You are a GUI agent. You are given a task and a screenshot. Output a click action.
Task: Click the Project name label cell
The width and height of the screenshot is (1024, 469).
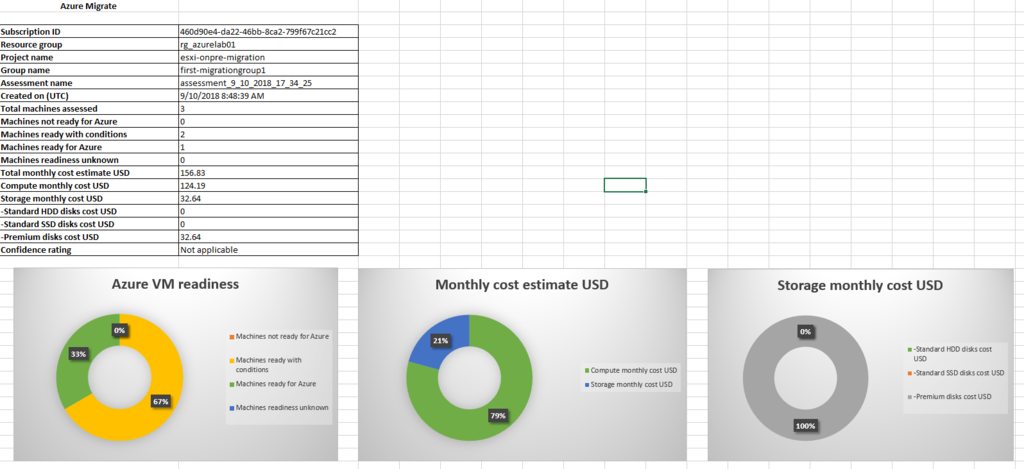pyautogui.click(x=89, y=57)
